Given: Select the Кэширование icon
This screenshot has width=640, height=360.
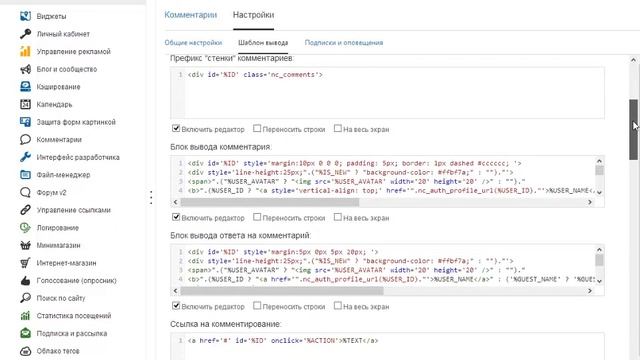Looking at the screenshot, I should click(25, 87).
